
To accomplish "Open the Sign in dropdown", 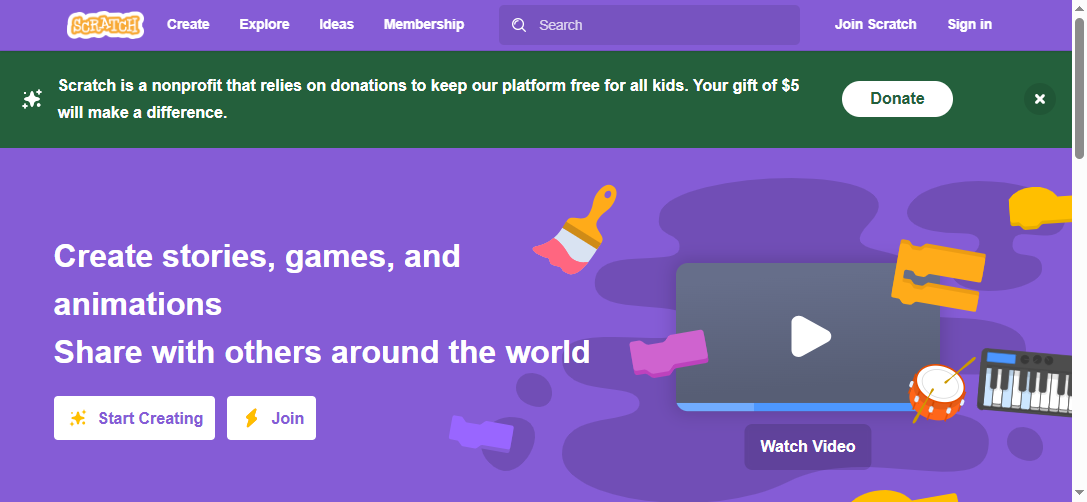I will tap(969, 25).
